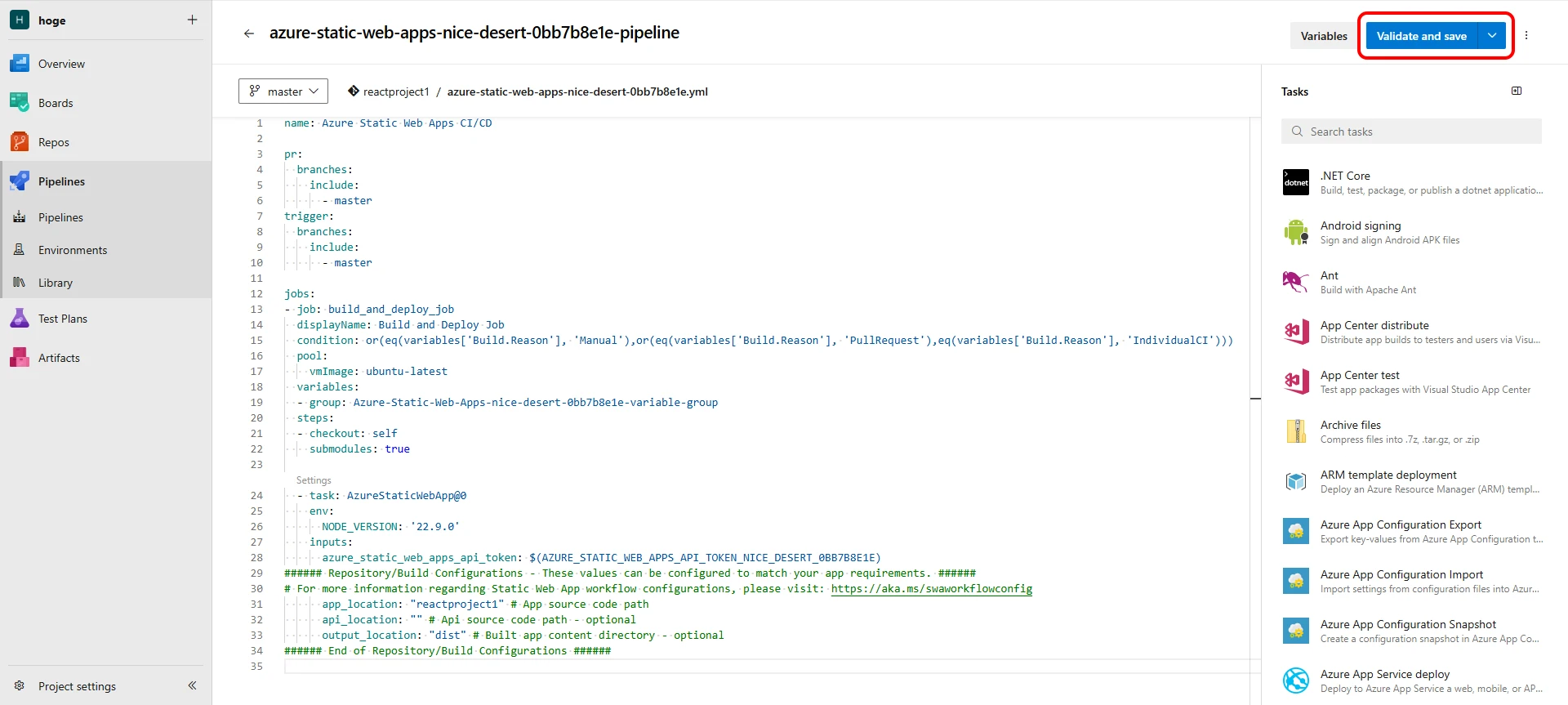The height and width of the screenshot is (705, 1568).
Task: Open the Boards section icon
Action: tap(20, 103)
